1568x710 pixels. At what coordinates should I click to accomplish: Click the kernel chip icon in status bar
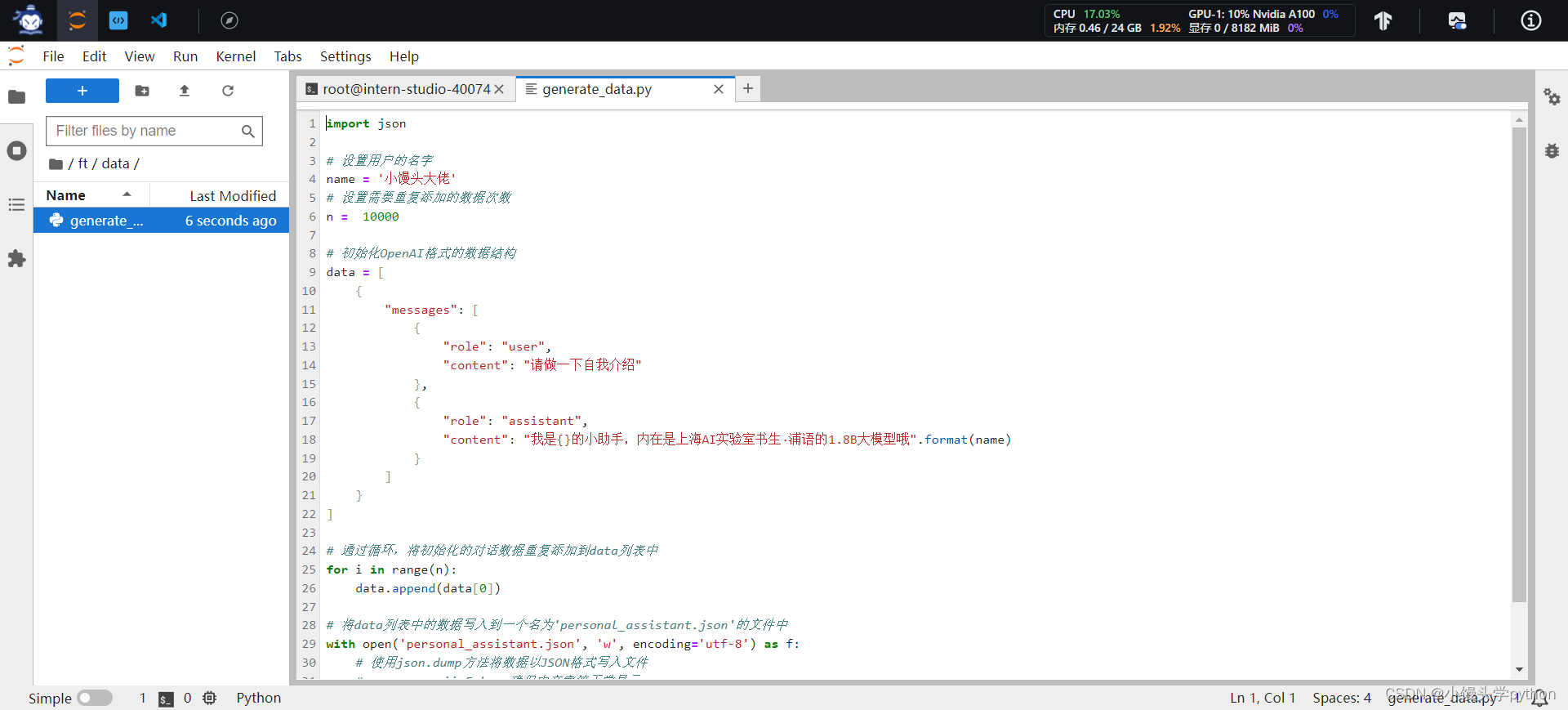tap(210, 698)
